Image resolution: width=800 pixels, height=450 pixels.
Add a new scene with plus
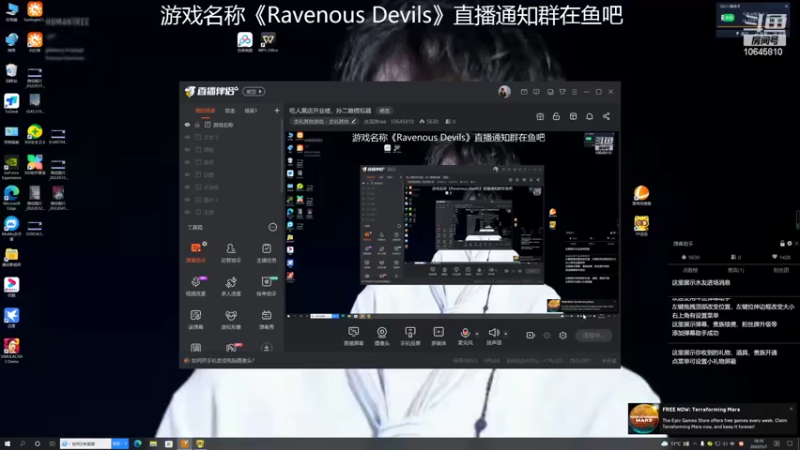277,111
